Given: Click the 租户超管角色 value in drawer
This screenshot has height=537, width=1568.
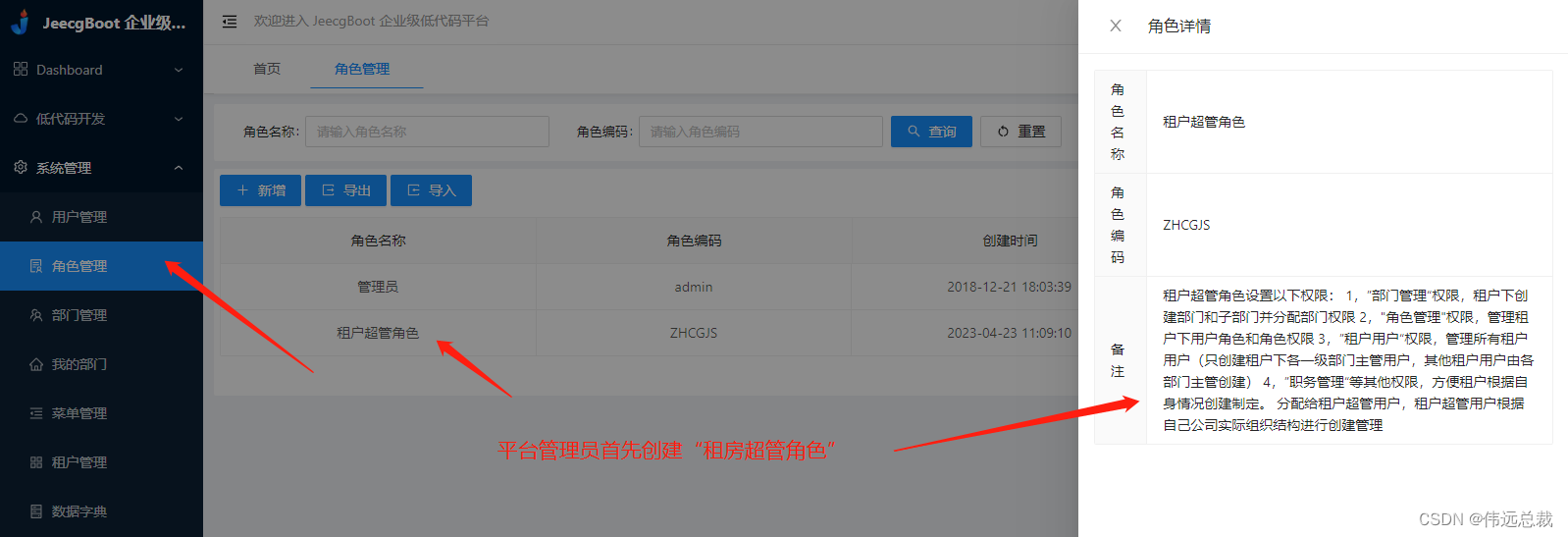Looking at the screenshot, I should click(1204, 122).
